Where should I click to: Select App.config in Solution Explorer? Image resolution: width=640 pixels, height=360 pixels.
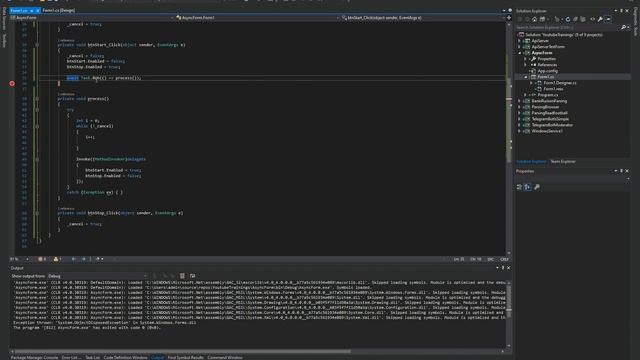(547, 71)
